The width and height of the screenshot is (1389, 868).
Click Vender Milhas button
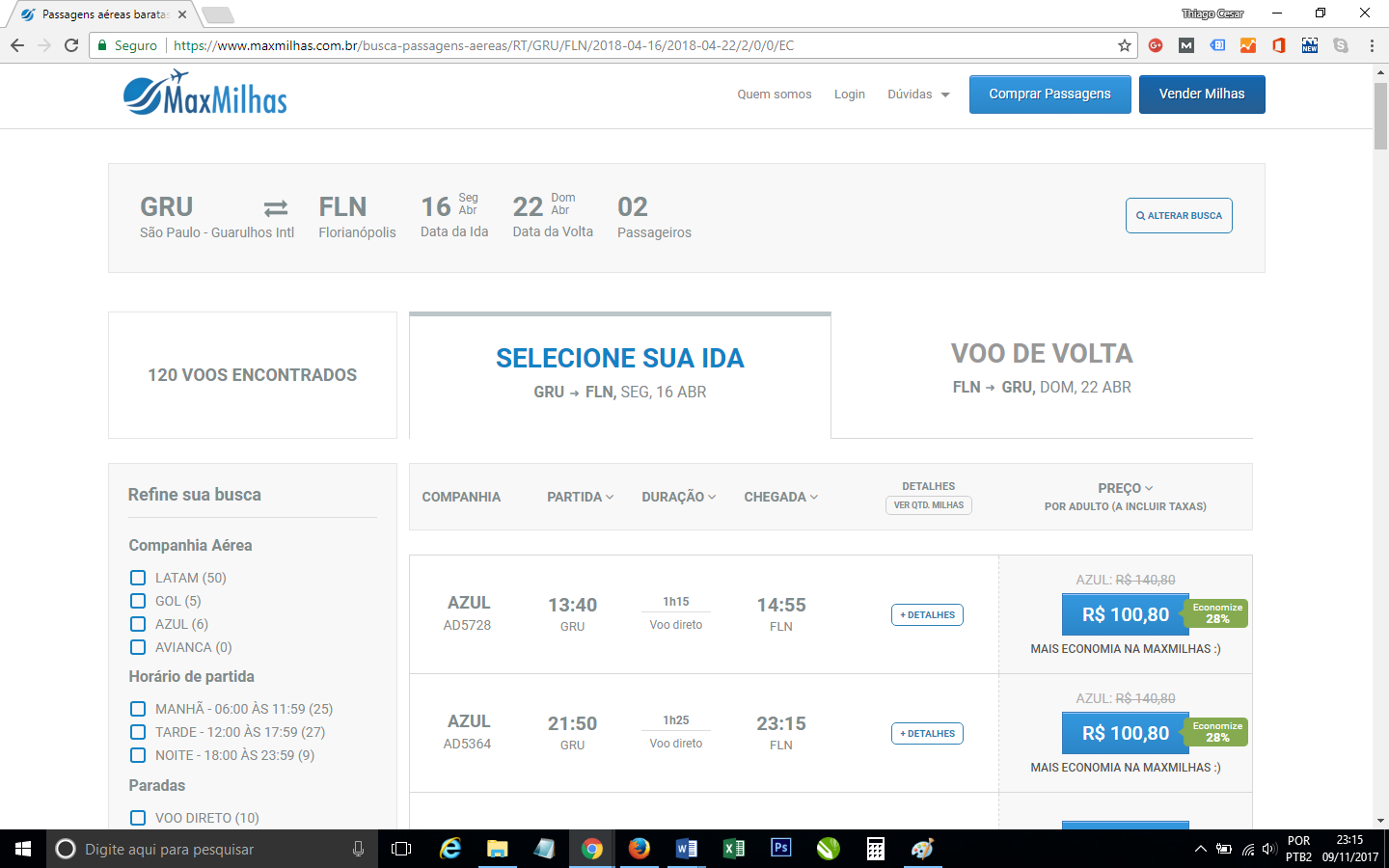[1202, 95]
